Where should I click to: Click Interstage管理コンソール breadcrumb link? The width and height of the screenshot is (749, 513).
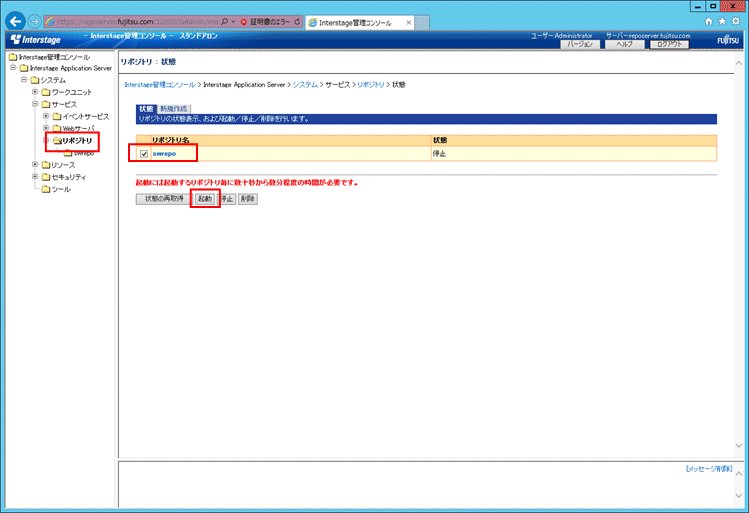160,85
